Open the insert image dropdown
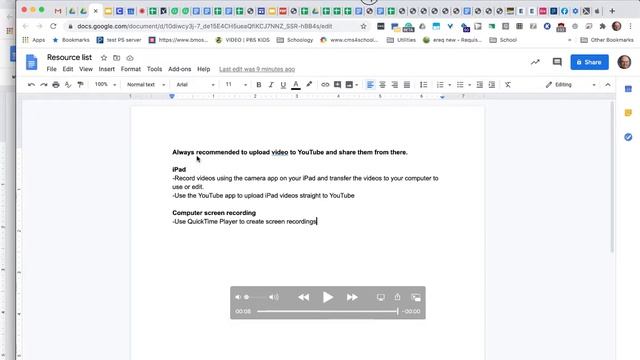This screenshot has height=360, width=640. pos(352,84)
